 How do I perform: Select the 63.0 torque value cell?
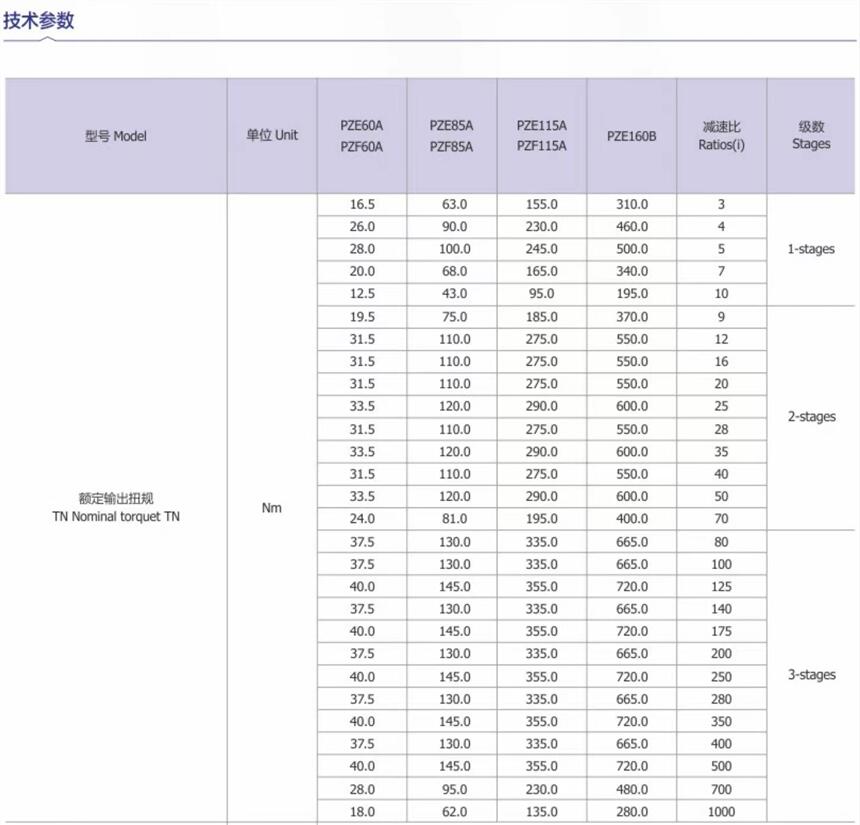coord(454,204)
